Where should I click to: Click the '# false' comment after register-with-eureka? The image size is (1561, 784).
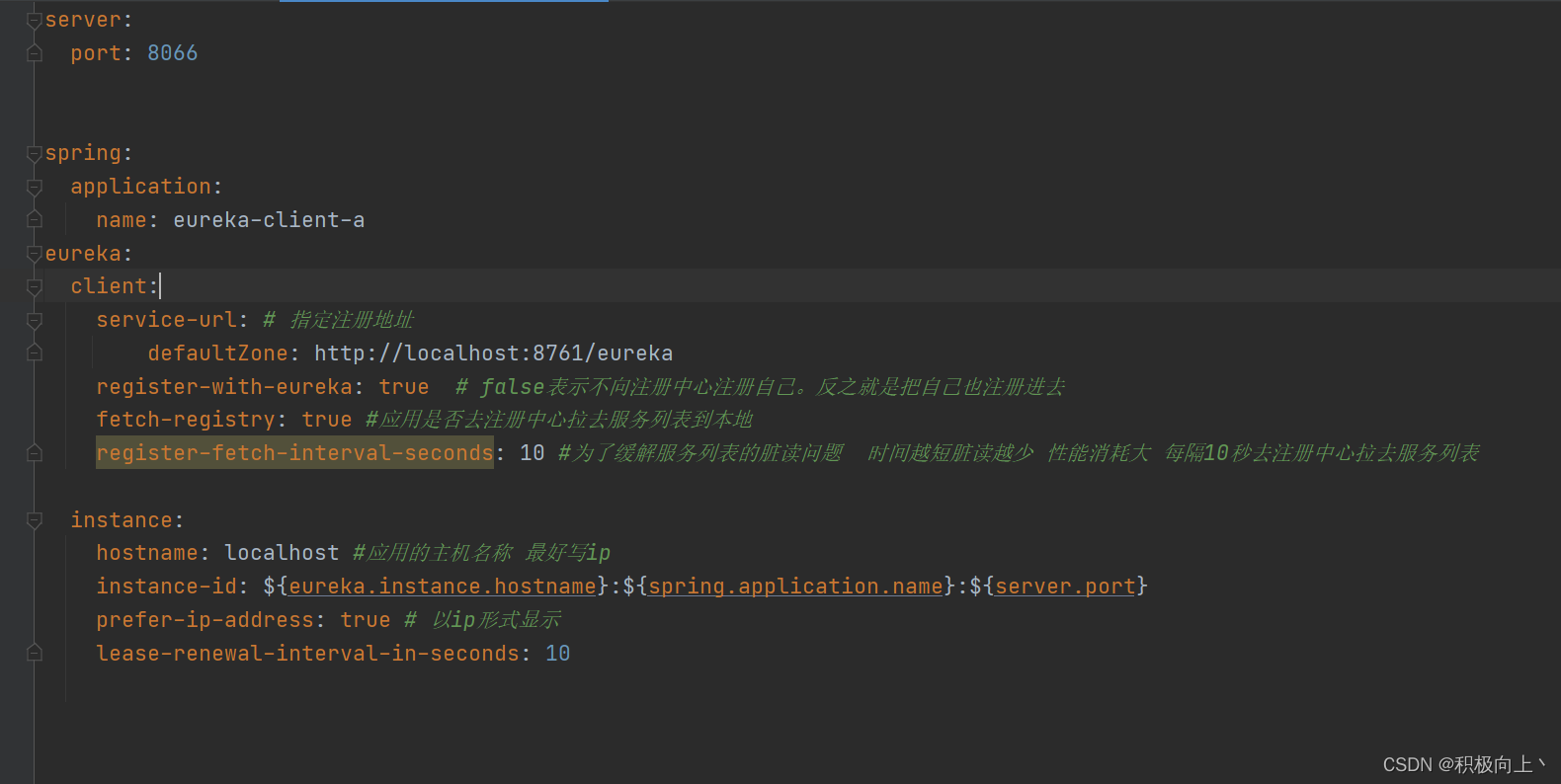[x=760, y=387]
